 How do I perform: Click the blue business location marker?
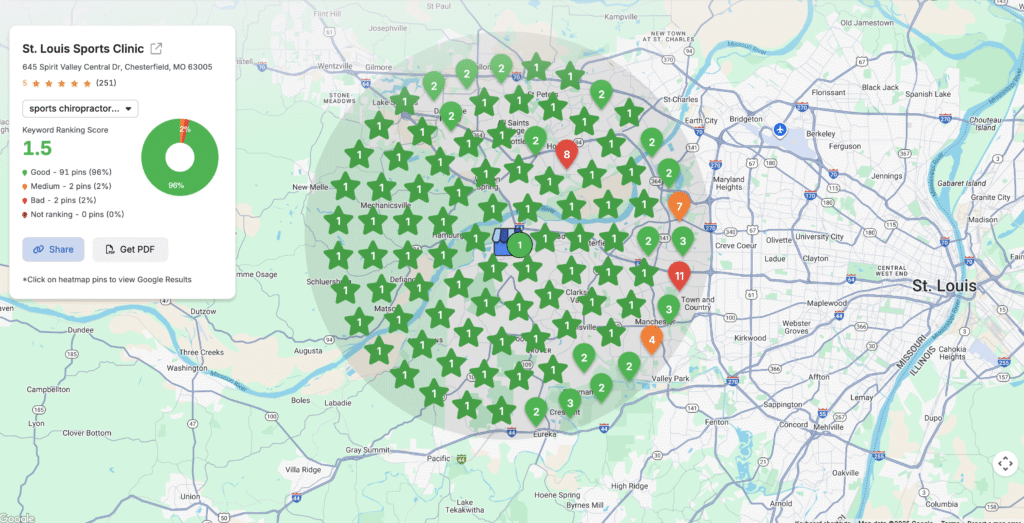point(501,242)
